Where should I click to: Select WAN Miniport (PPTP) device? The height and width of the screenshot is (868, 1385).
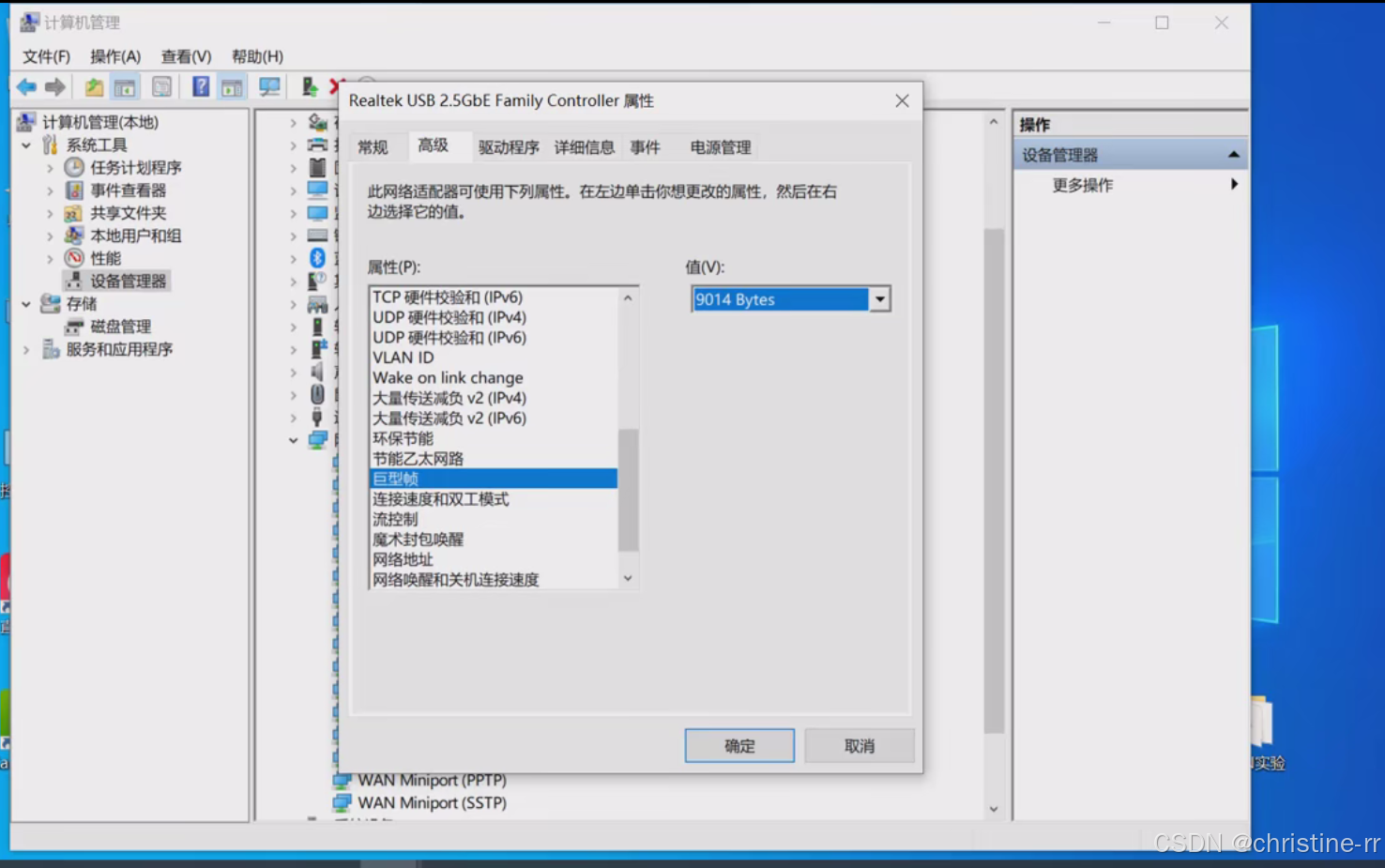tap(432, 781)
